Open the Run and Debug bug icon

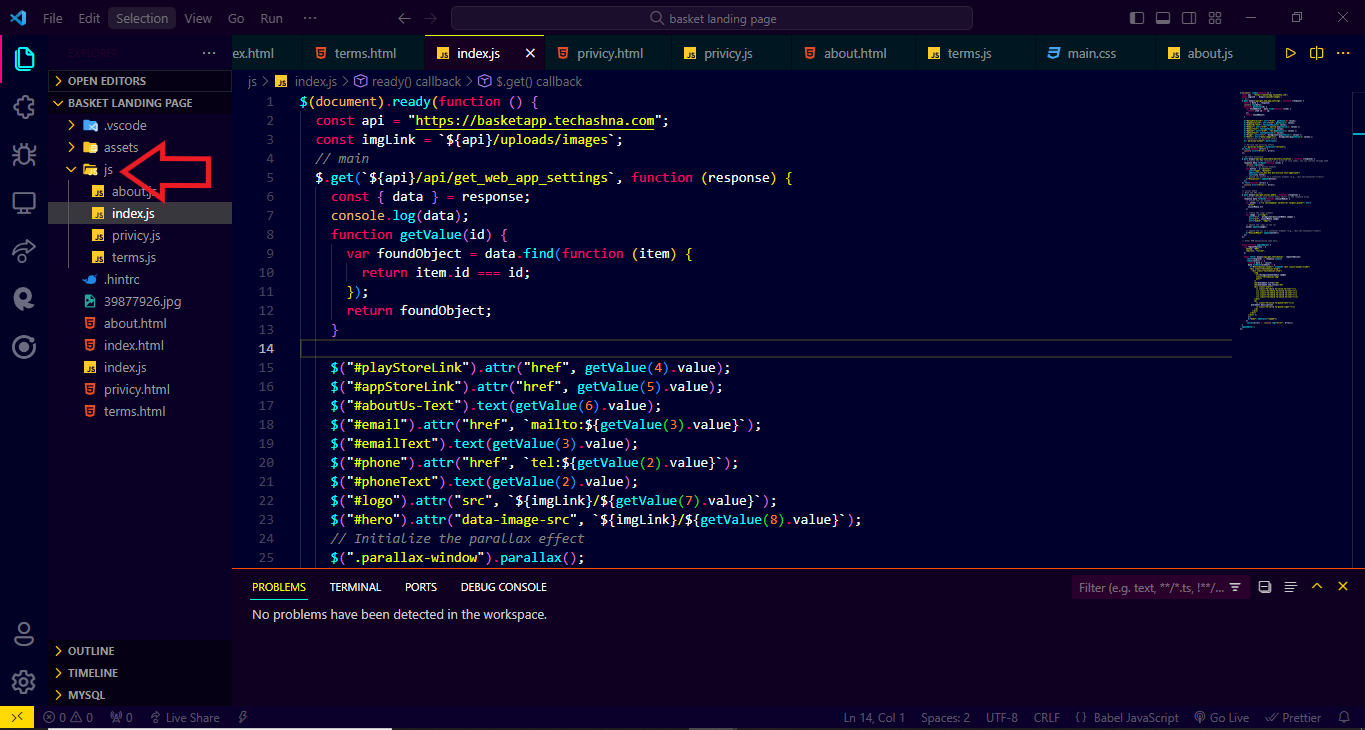[24, 154]
